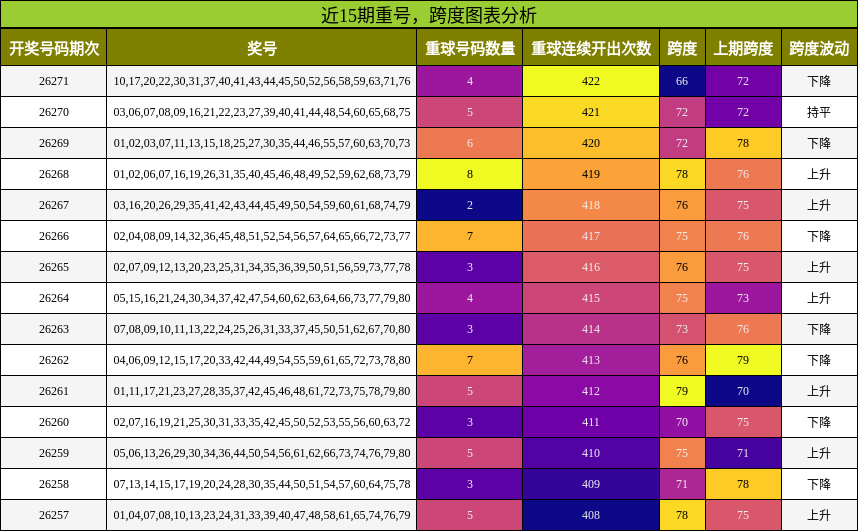858x531 pixels.
Task: Select the winning numbers row starting 03,16,20,26
Action: (262, 205)
